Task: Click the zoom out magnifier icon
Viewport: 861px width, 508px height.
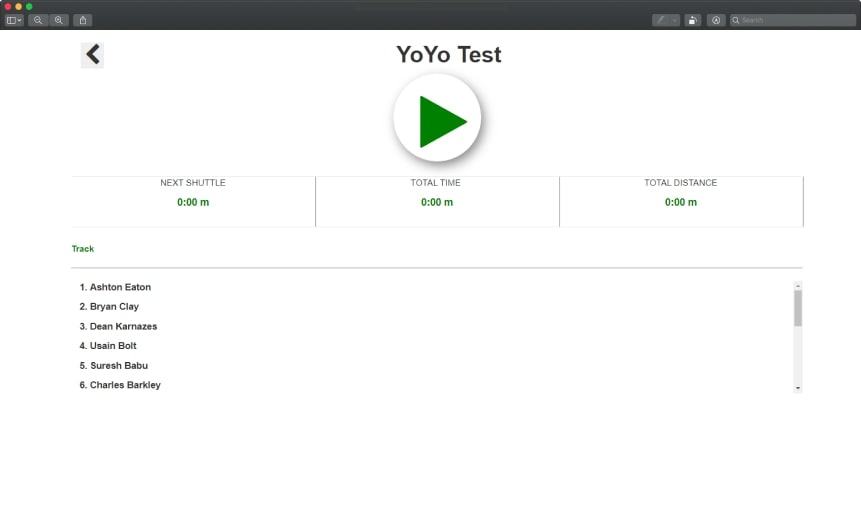Action: tap(38, 20)
